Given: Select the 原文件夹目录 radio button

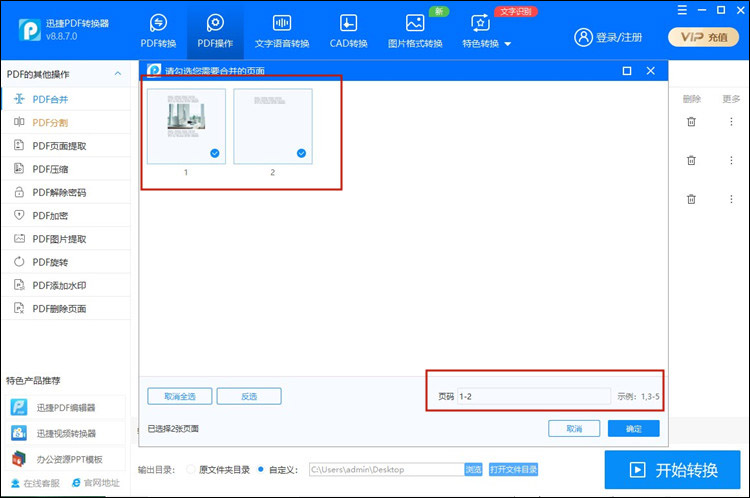Looking at the screenshot, I should tap(191, 469).
